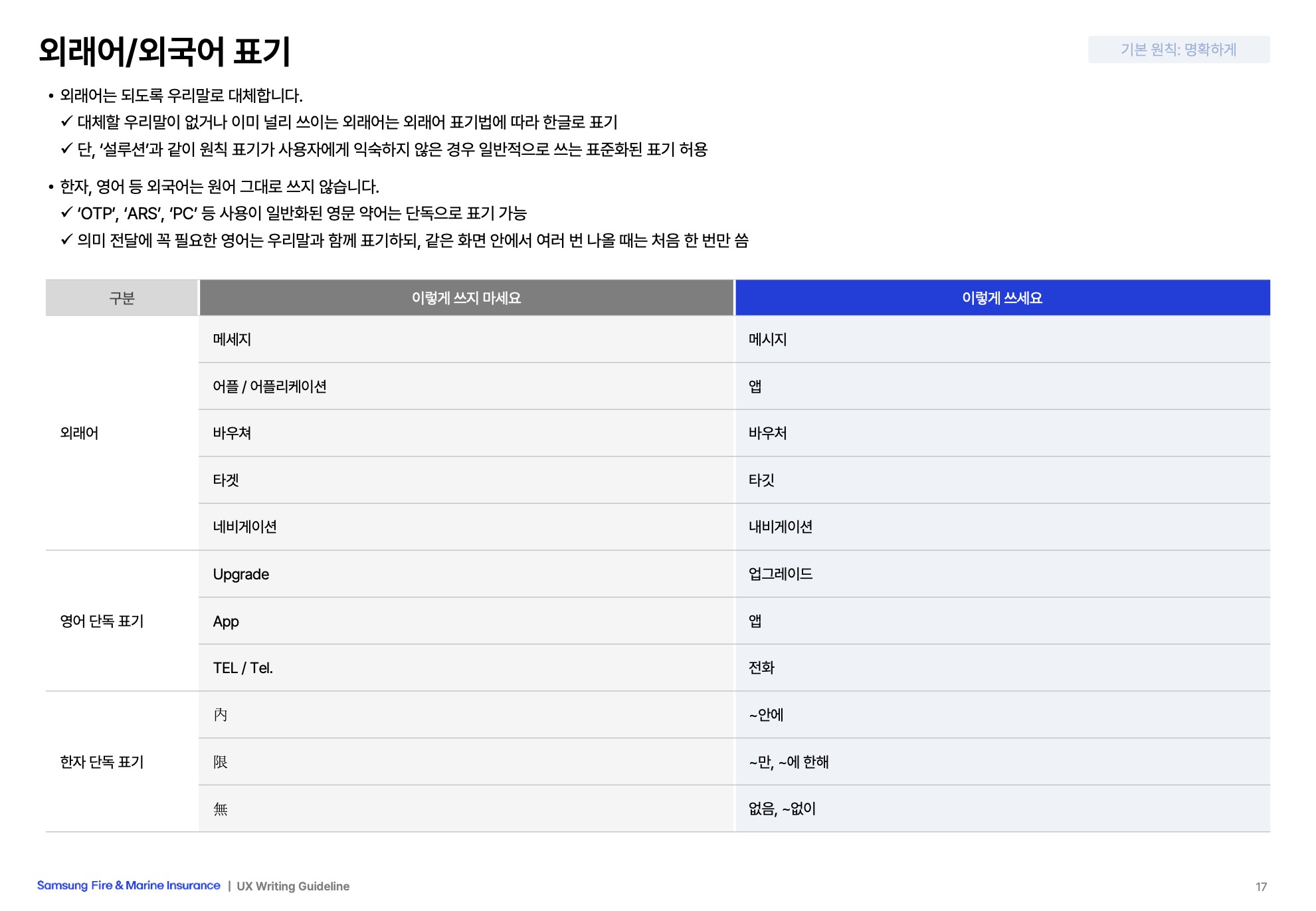Select the '외래어' category row label

79,433
